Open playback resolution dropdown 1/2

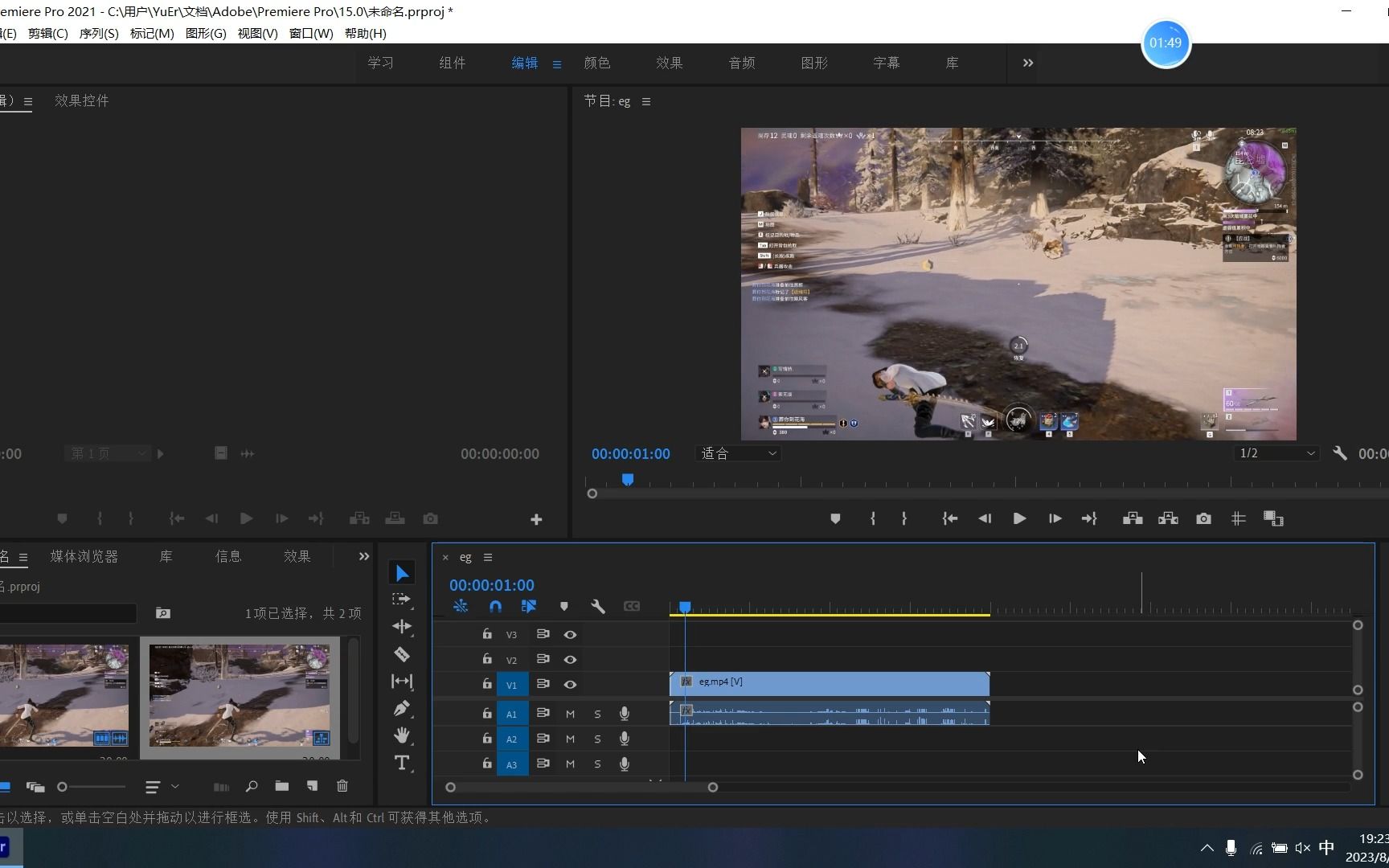(x=1276, y=454)
